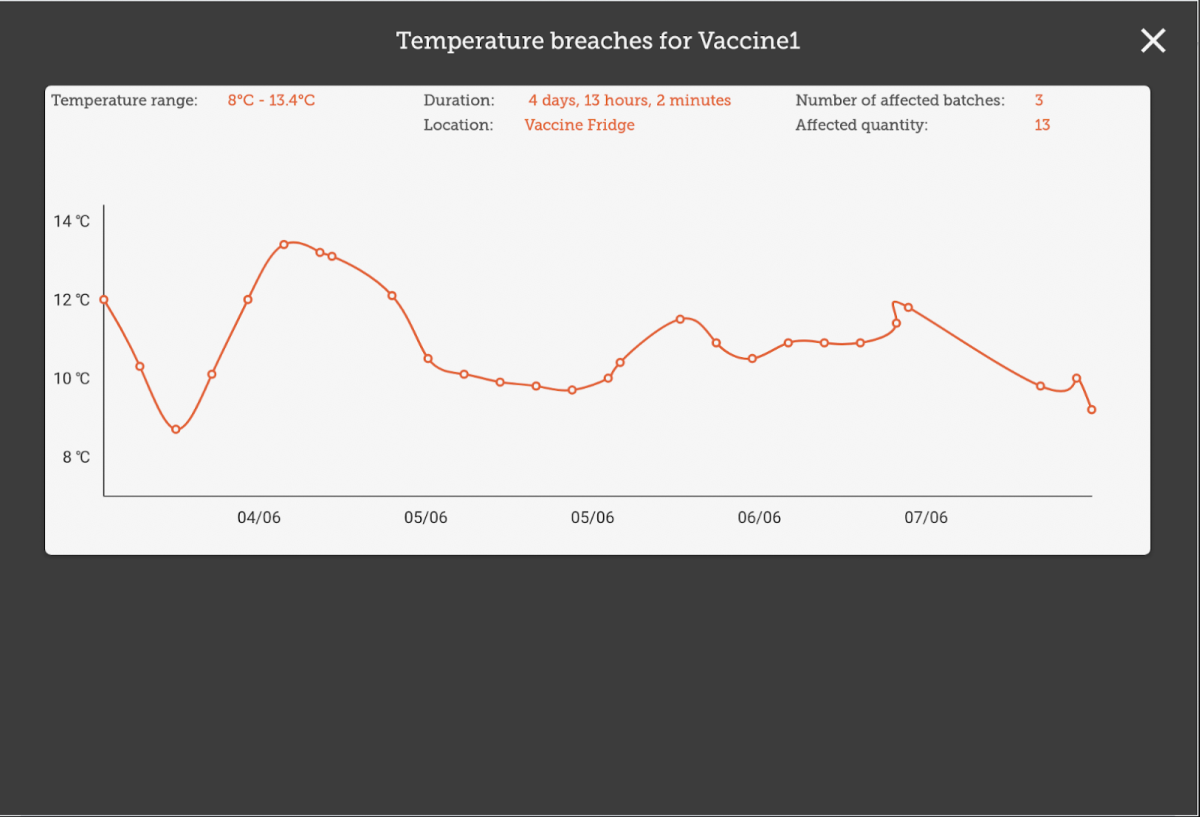Click the first data point on the y-axis
1200x817 pixels.
104,299
